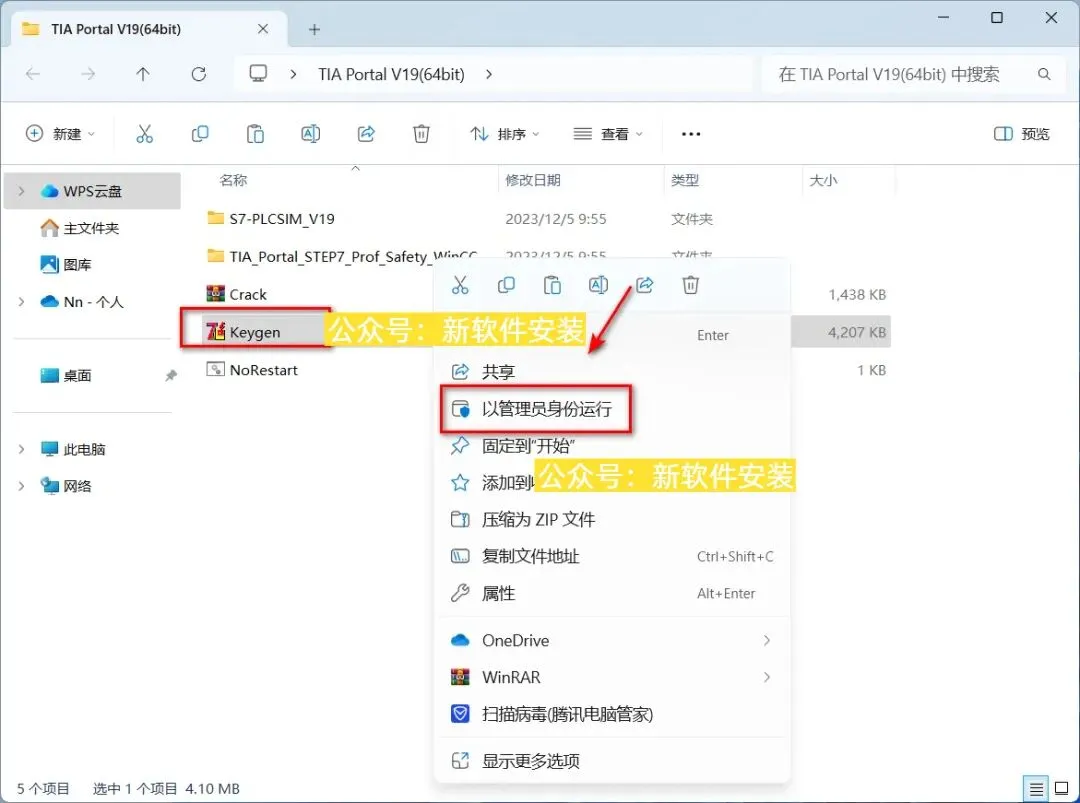Screen dimensions: 1080x803
Task: Click the toolbar Delete trash icon
Action: [x=422, y=134]
